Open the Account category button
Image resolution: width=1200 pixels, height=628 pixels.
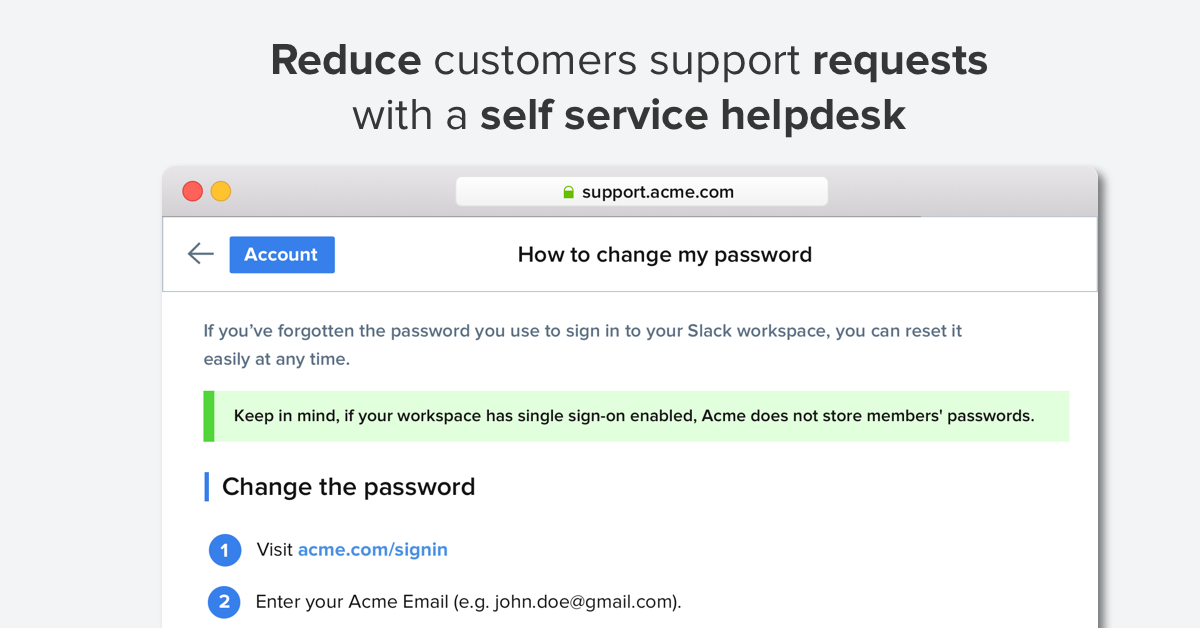(x=282, y=255)
